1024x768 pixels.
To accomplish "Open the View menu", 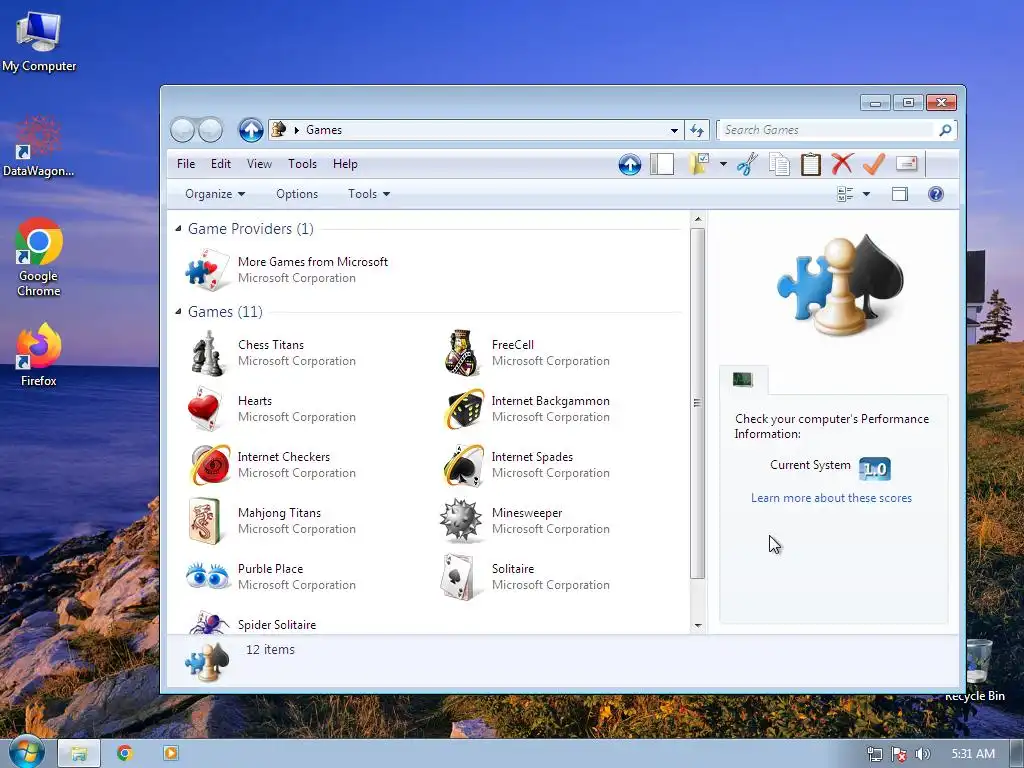I will pos(259,164).
